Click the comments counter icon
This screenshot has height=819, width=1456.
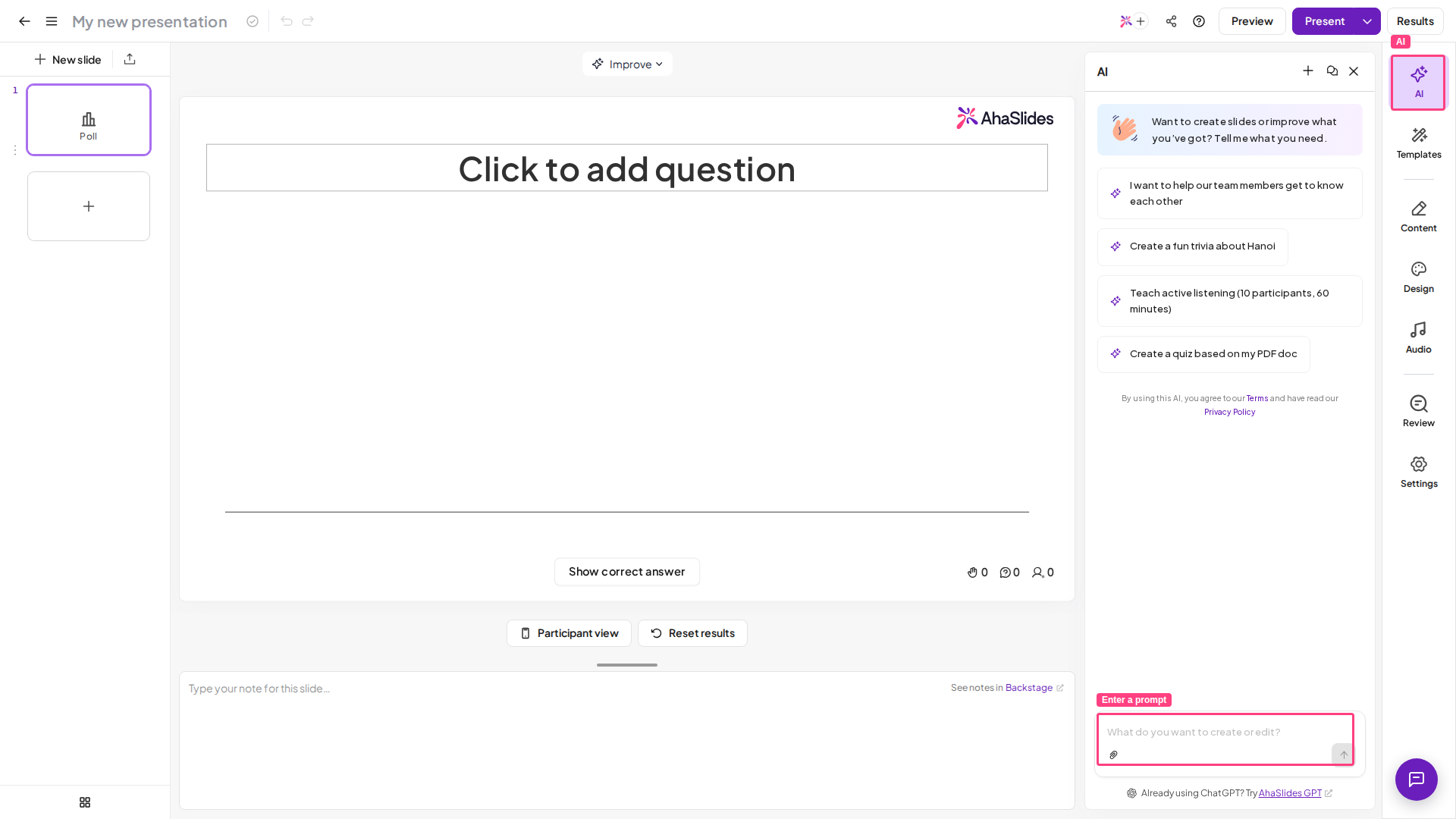pyautogui.click(x=1005, y=573)
